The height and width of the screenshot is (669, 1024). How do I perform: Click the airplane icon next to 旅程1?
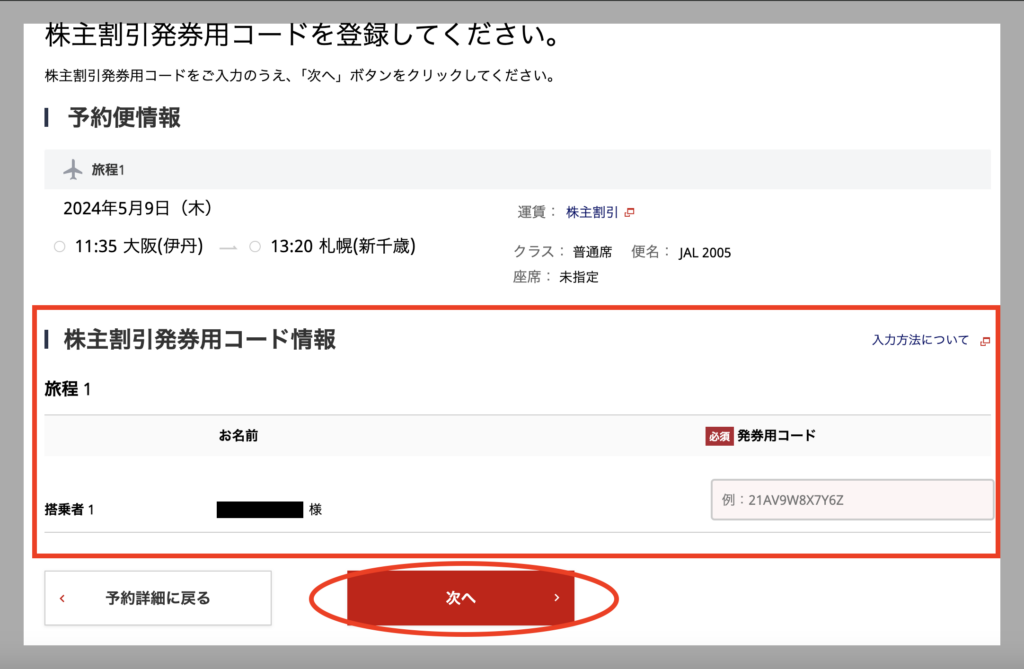pos(72,169)
